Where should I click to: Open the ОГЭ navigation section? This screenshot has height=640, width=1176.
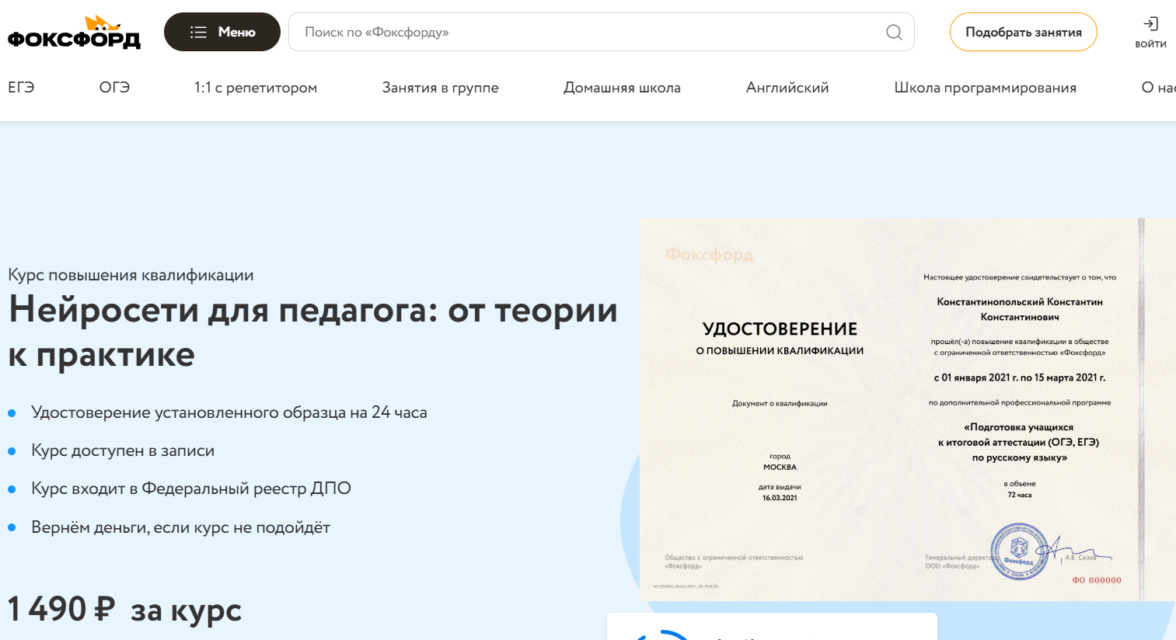[114, 88]
